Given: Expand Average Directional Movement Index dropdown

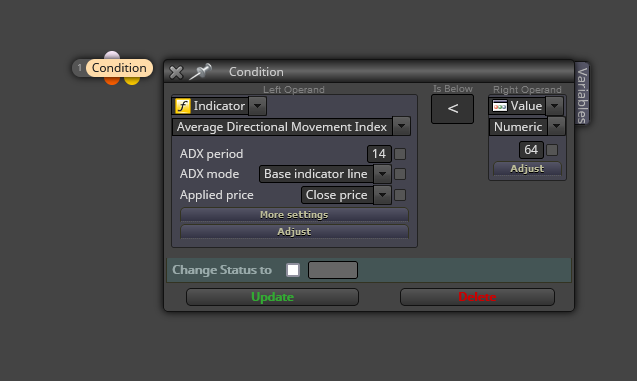Looking at the screenshot, I should pos(401,126).
